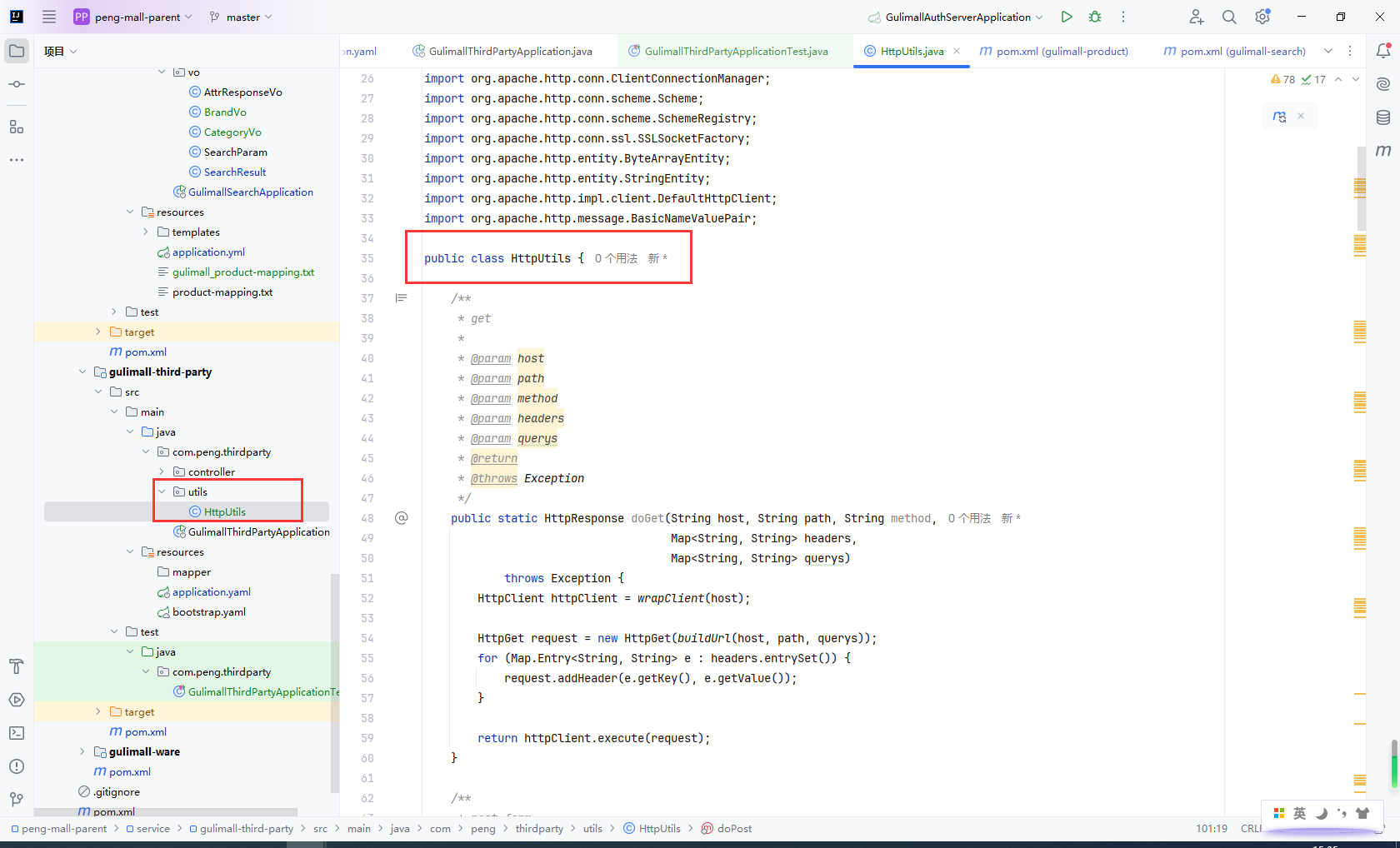Image resolution: width=1400 pixels, height=848 pixels.
Task: Open AI Assistant spiral icon
Action: click(x=1383, y=84)
